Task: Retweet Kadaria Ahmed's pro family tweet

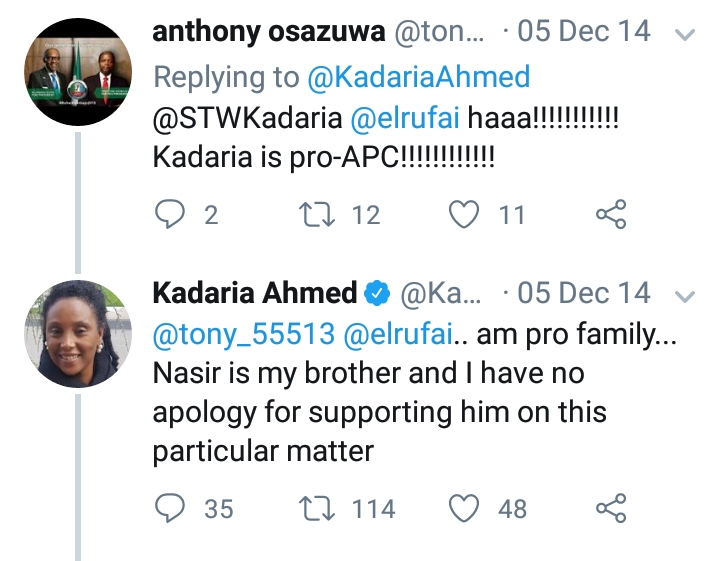Action: pos(318,509)
